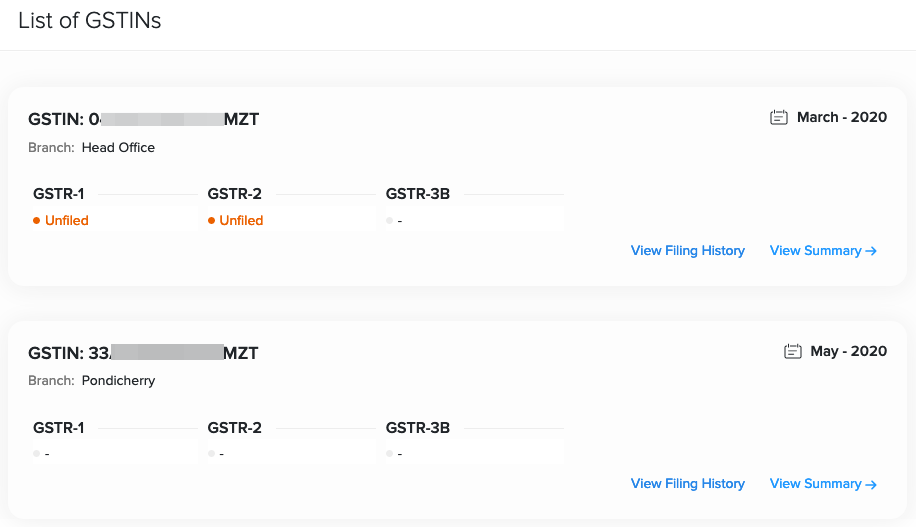Open View Summary for Pondicherry branch
Viewport: 916px width, 527px height.
click(x=823, y=484)
